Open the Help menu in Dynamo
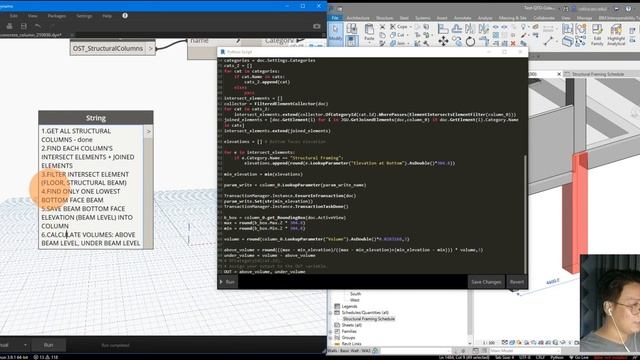640x360 pixels. pyautogui.click(x=107, y=16)
